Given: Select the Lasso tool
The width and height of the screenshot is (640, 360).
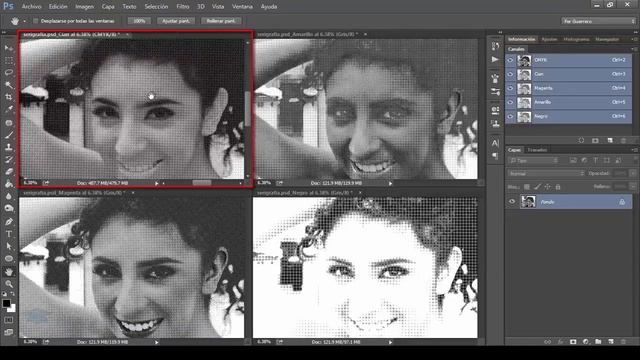Looking at the screenshot, I should click(9, 72).
